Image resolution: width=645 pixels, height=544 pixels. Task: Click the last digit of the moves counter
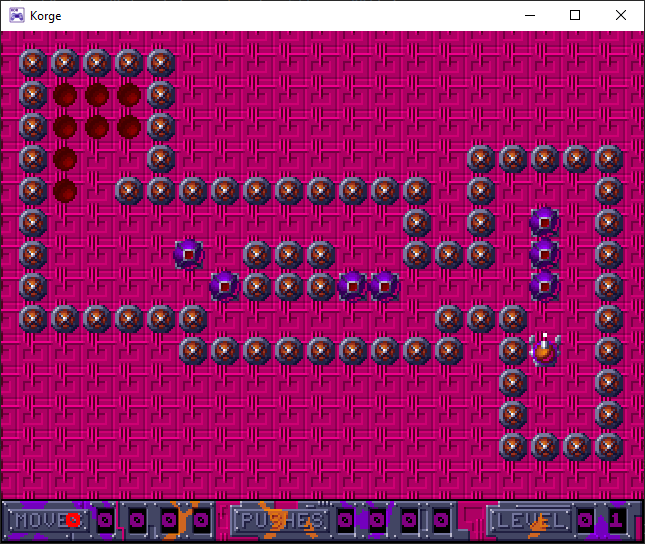pyautogui.click(x=201, y=521)
